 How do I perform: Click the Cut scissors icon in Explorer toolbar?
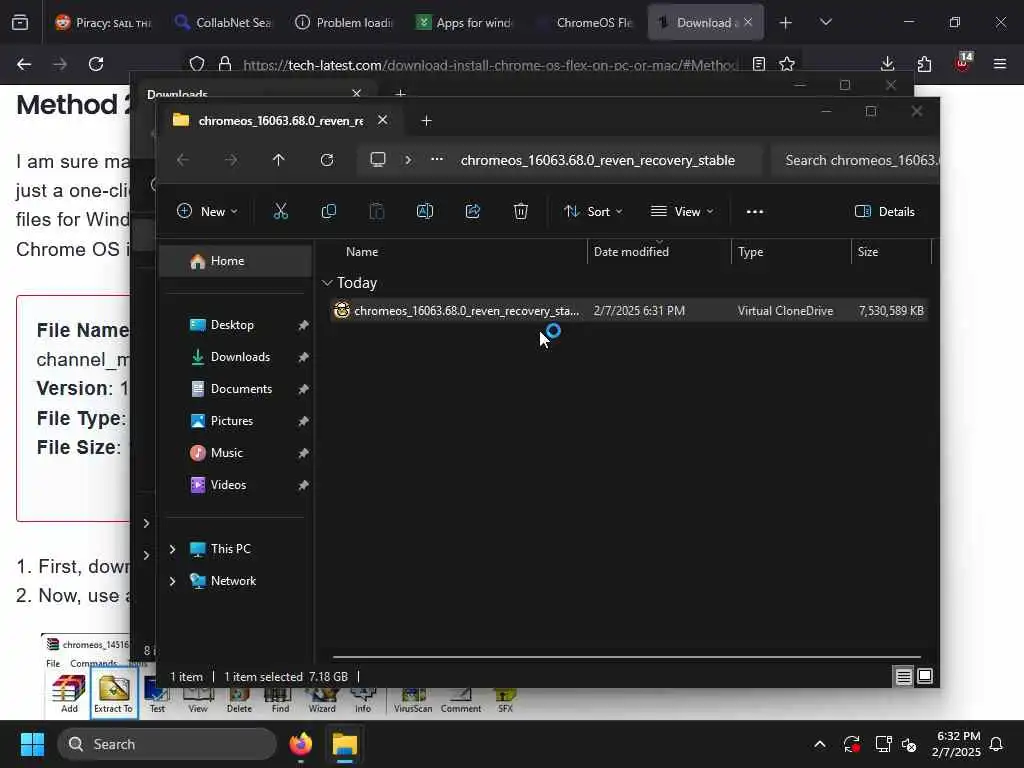pos(280,212)
